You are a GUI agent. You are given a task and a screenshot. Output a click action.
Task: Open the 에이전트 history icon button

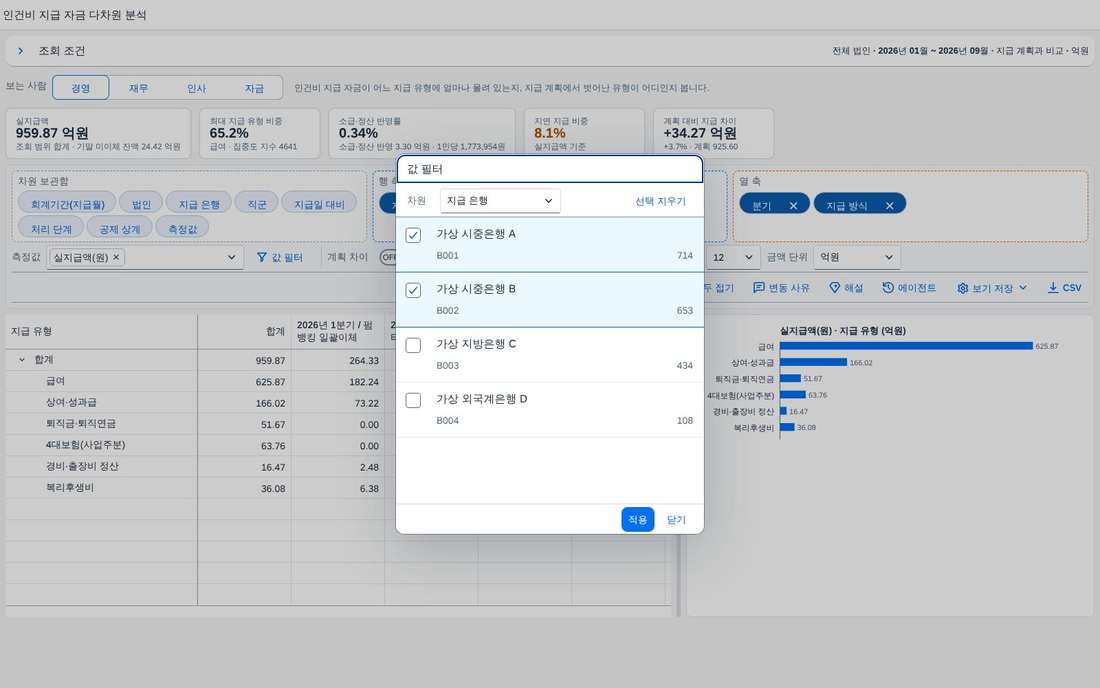click(x=888, y=288)
